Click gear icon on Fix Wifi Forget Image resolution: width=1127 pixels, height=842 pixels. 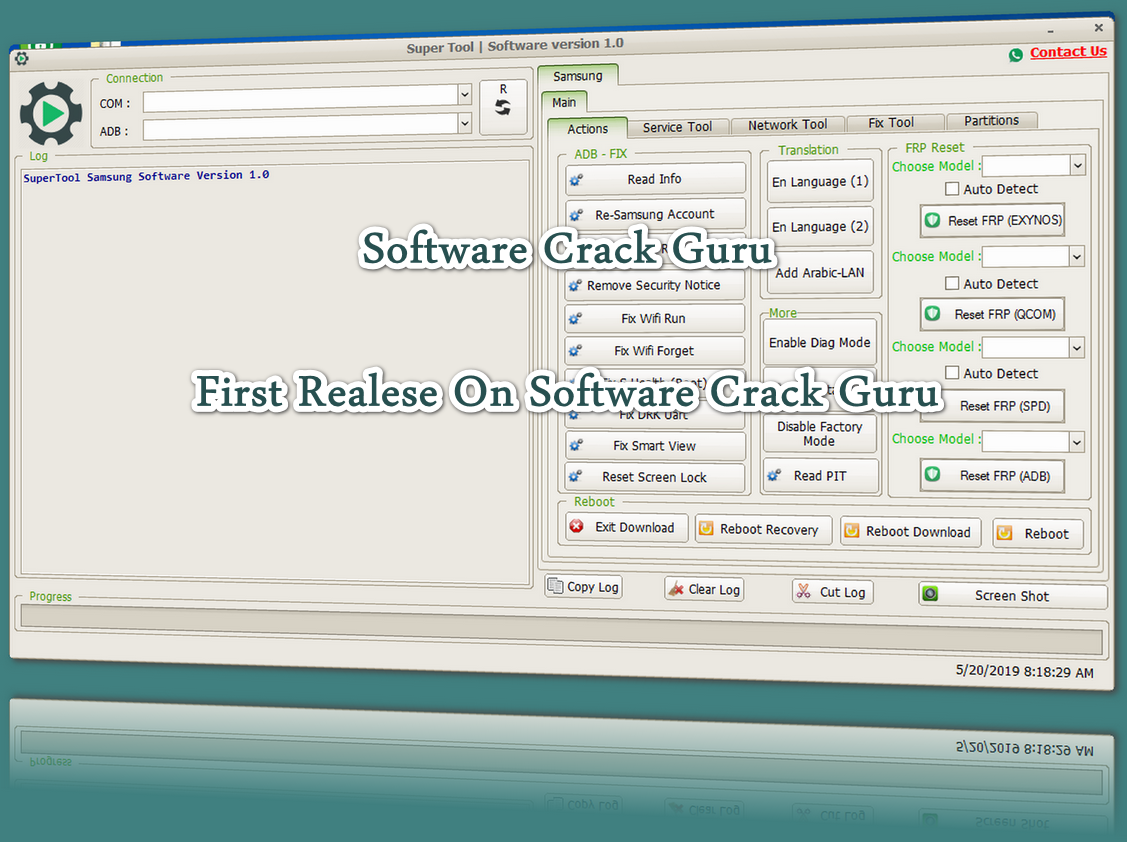click(576, 351)
